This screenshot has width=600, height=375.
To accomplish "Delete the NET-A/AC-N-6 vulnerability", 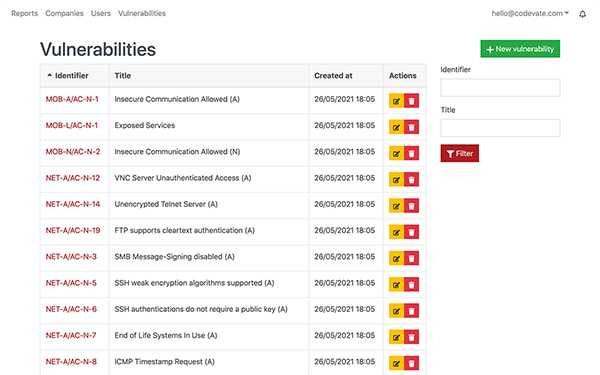I will coord(411,311).
